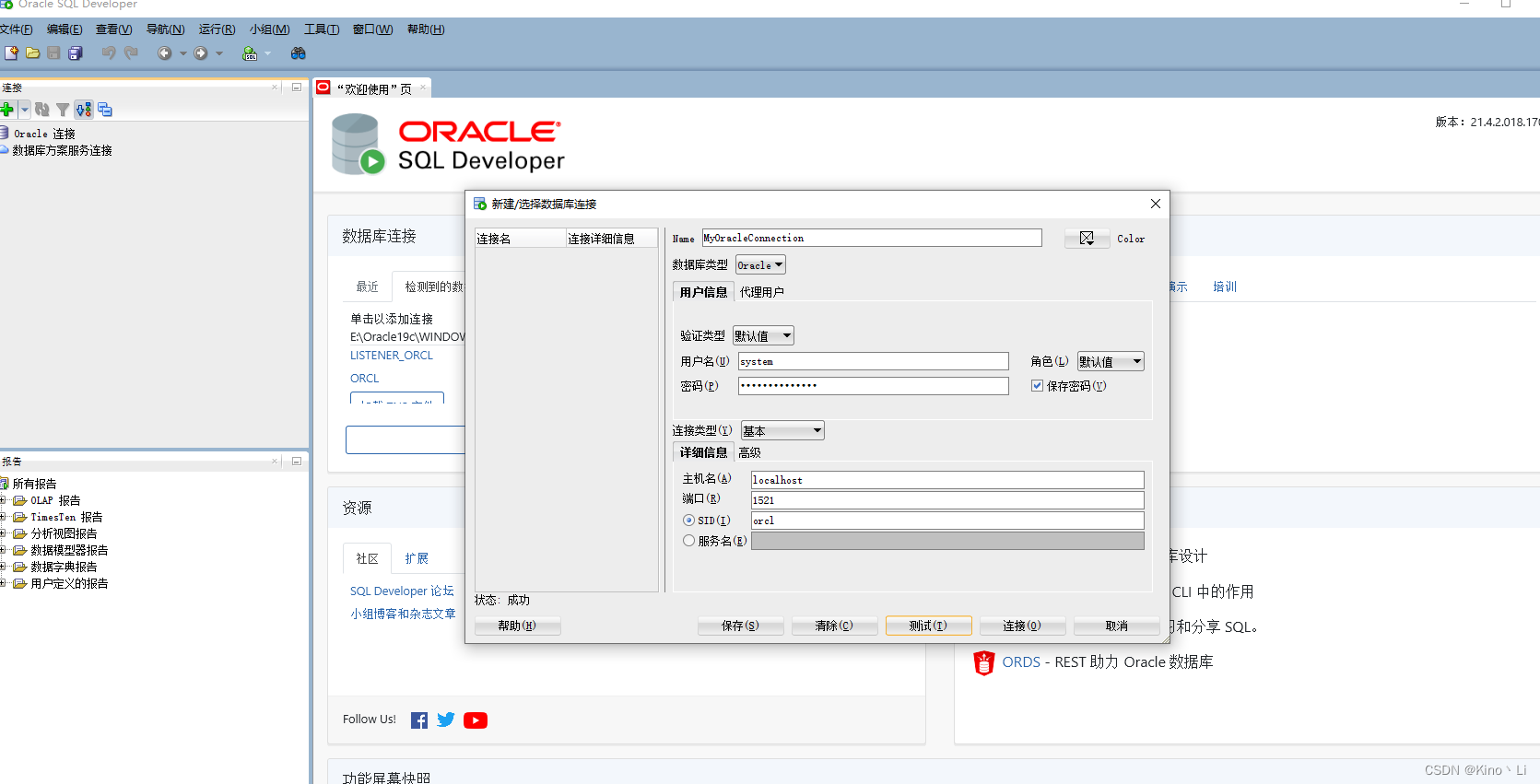Click the Filter funnel icon in Connections panel
This screenshot has width=1540, height=784.
63,110
